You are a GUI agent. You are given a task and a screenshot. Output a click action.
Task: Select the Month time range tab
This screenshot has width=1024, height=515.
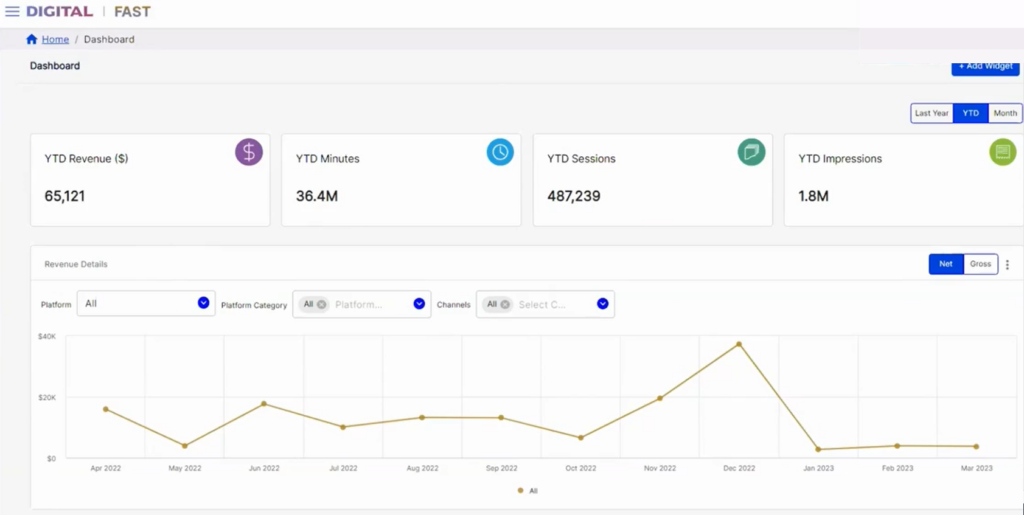coord(1005,113)
